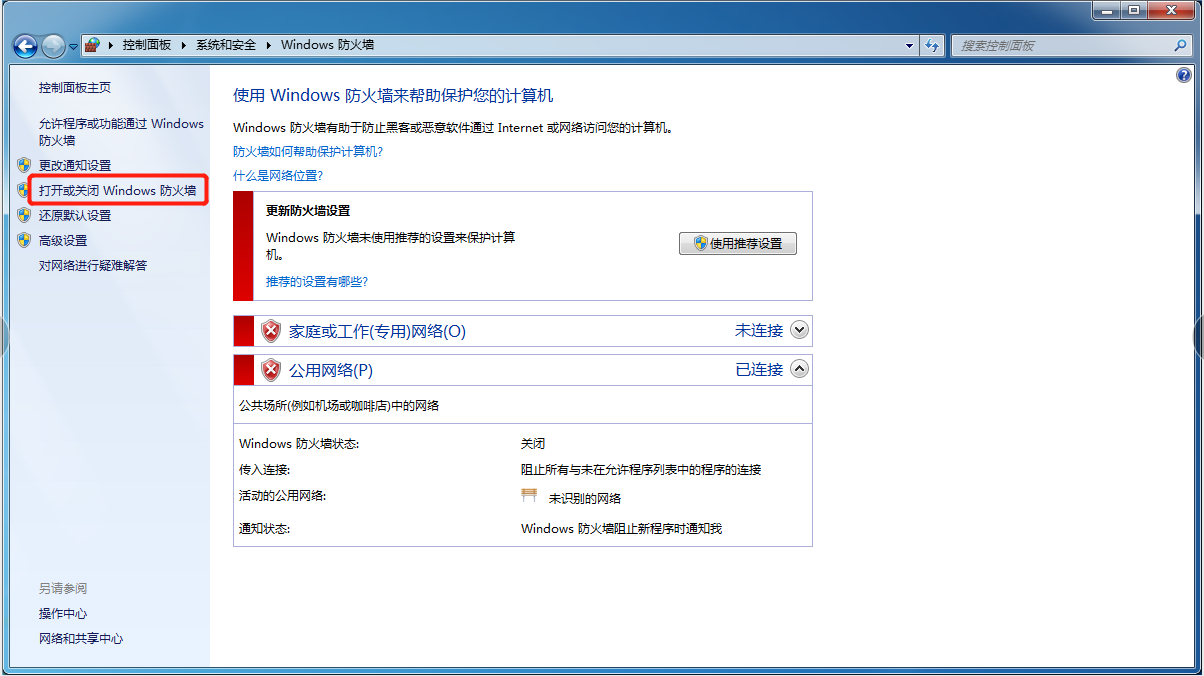Open the address bar history dropdown arrow

(909, 45)
